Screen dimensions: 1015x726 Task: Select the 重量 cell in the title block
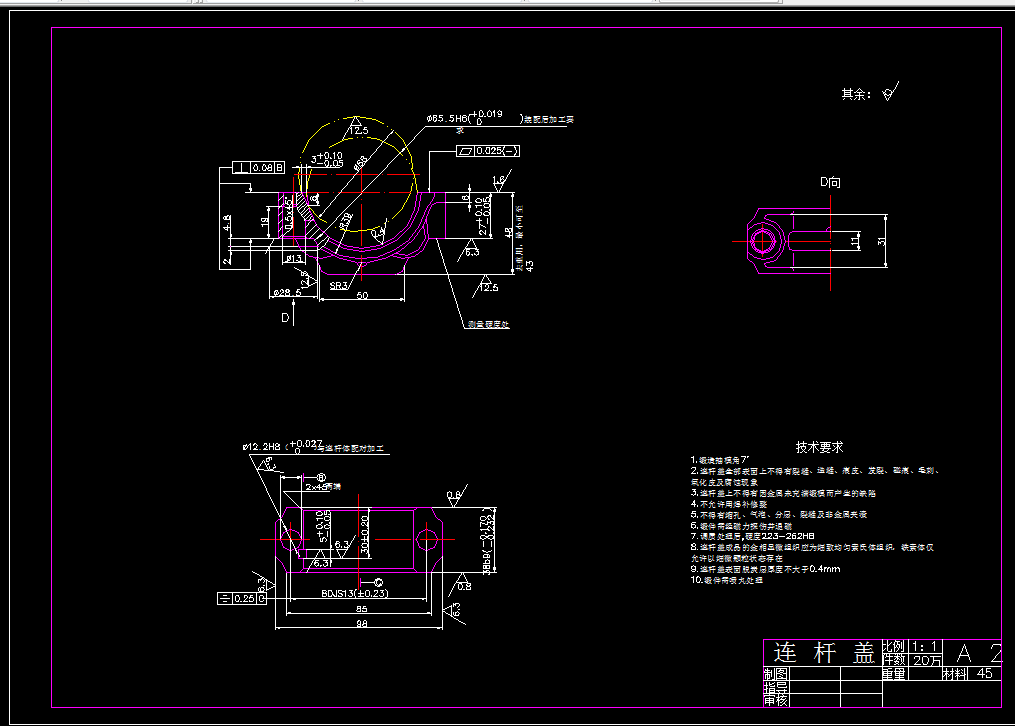[x=893, y=674]
